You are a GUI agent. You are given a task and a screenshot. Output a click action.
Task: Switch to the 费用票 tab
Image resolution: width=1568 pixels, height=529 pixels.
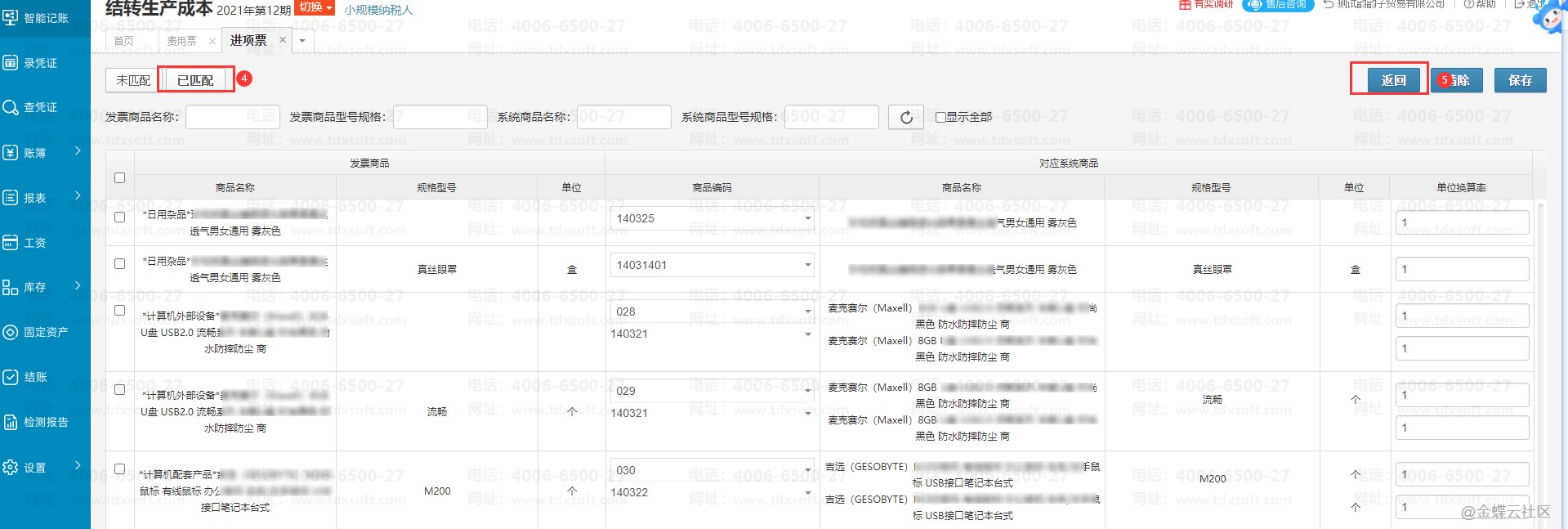(181, 40)
